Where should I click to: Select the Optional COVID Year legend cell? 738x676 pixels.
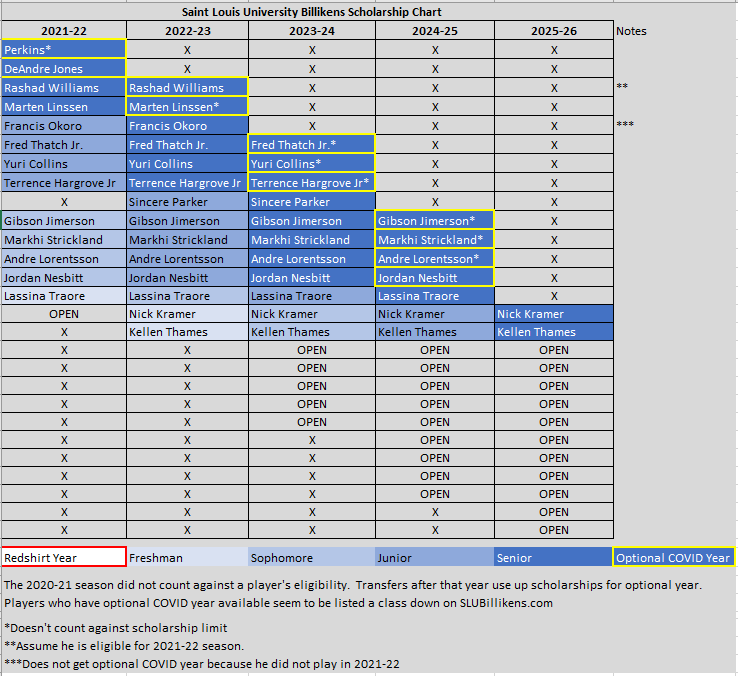point(673,558)
